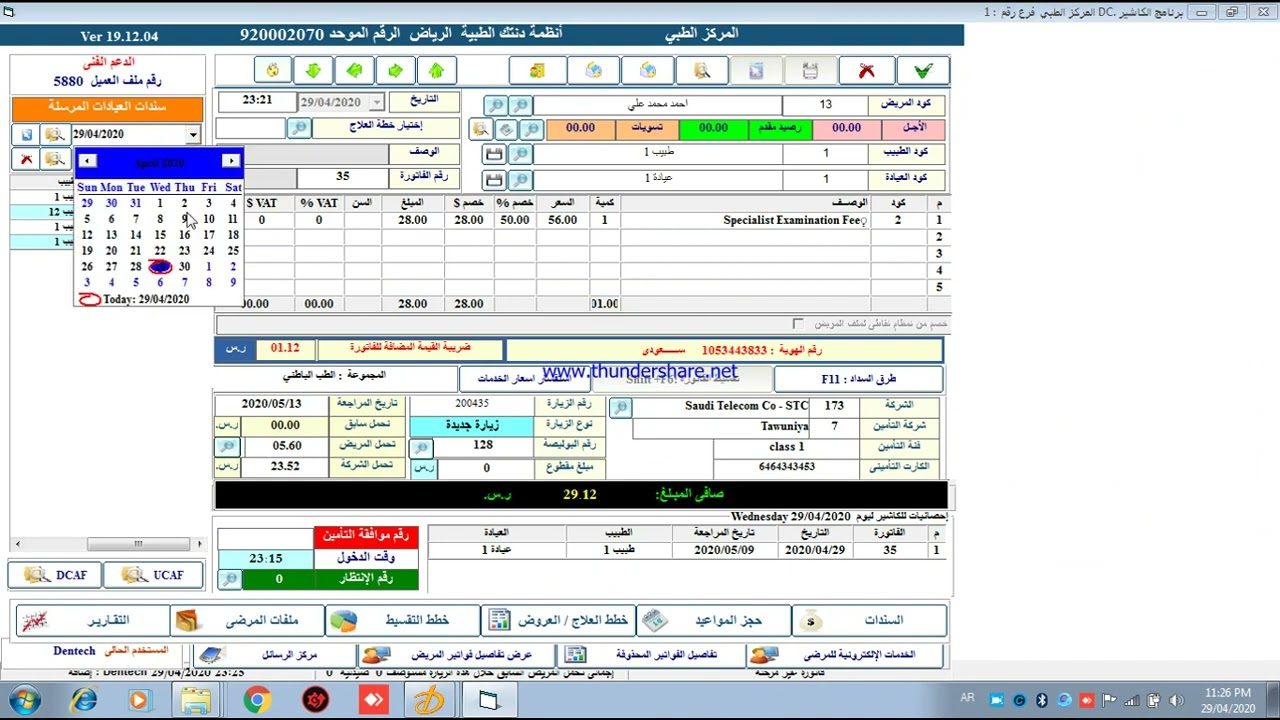Click the green down arrow navigation icon

click(313, 71)
